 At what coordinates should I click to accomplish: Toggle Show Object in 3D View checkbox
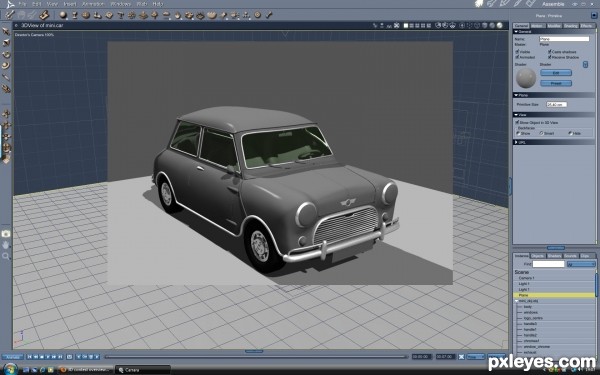point(517,122)
